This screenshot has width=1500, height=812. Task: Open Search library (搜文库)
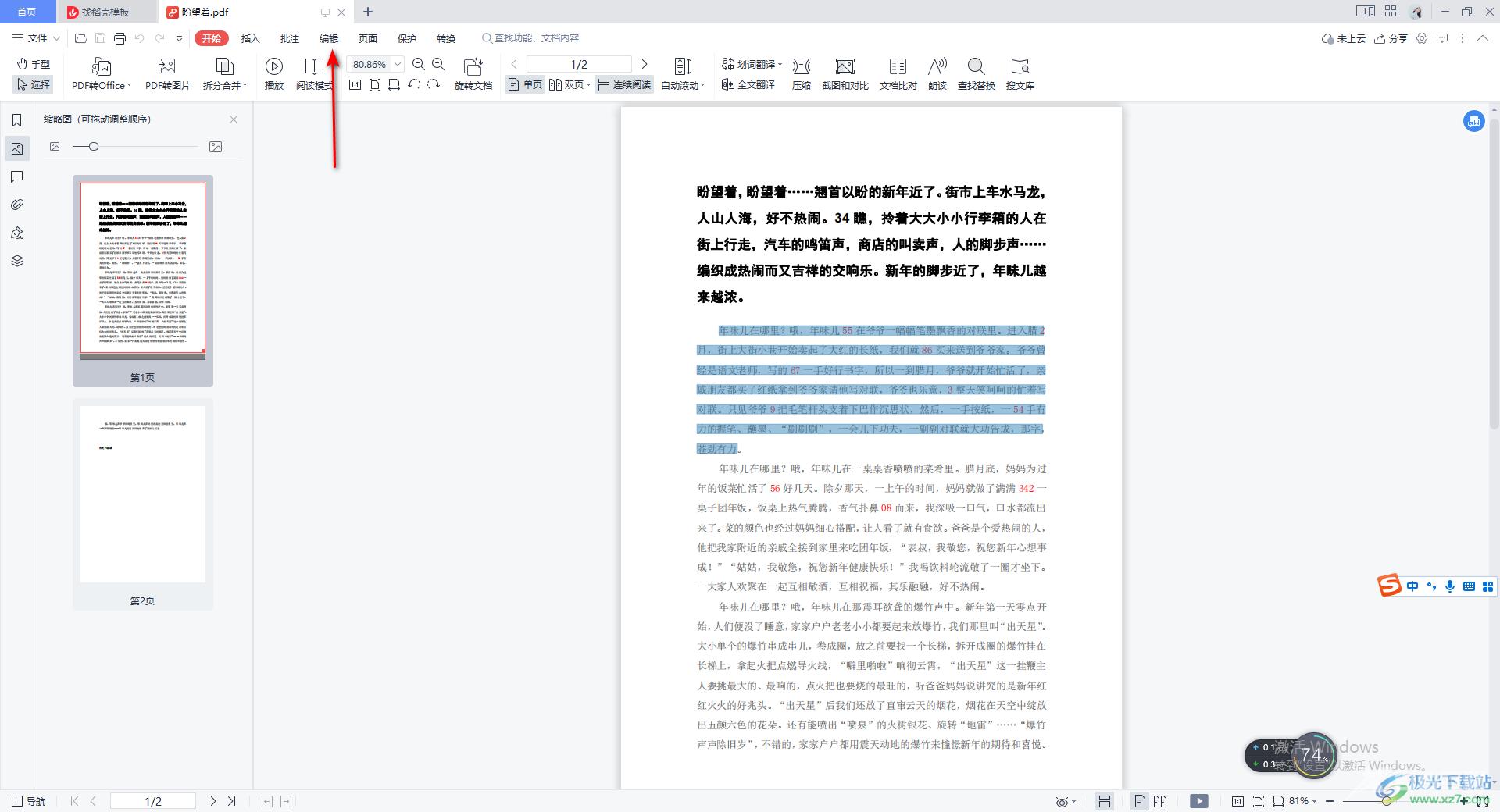[1020, 74]
